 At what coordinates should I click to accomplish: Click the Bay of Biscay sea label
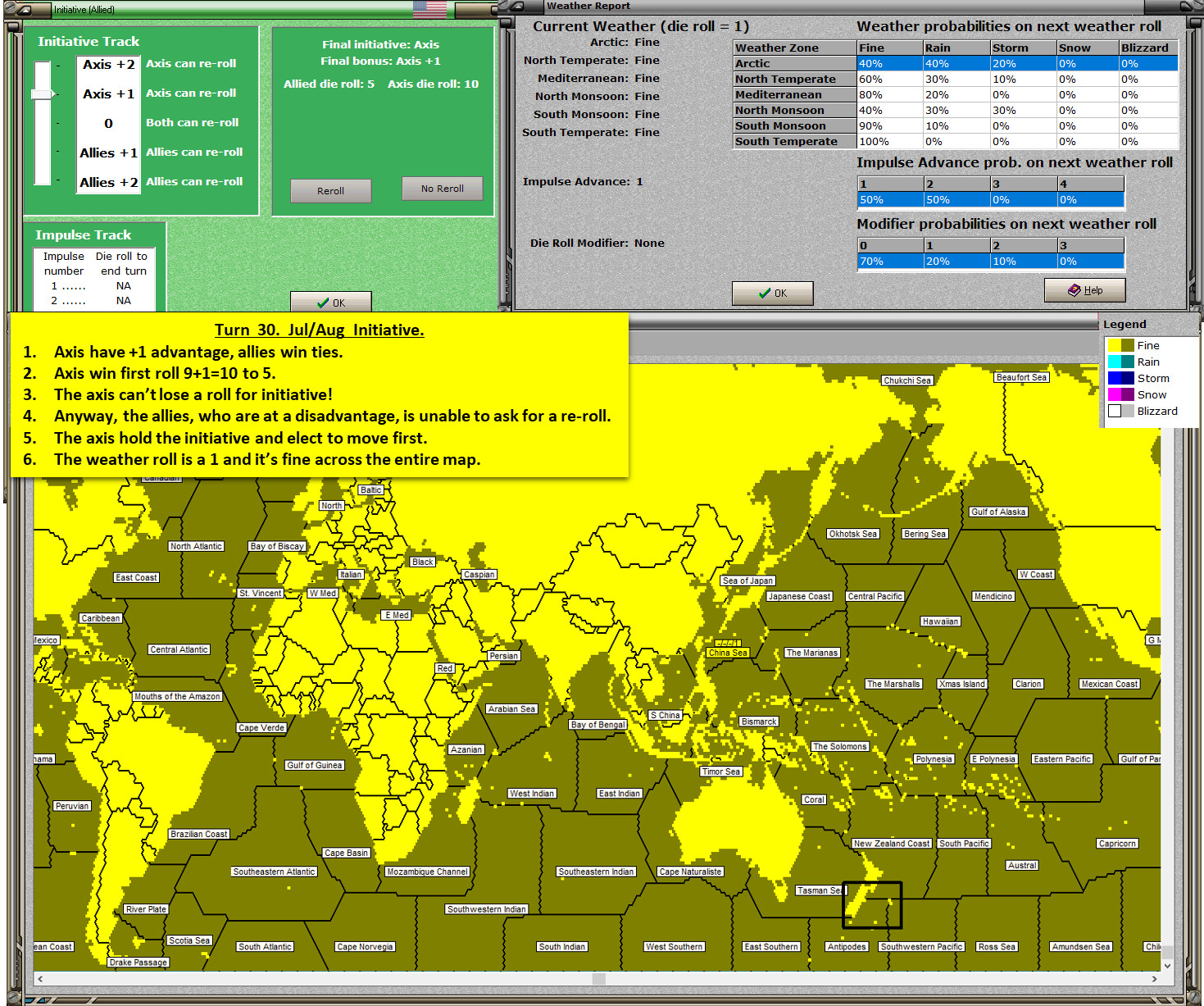coord(277,546)
